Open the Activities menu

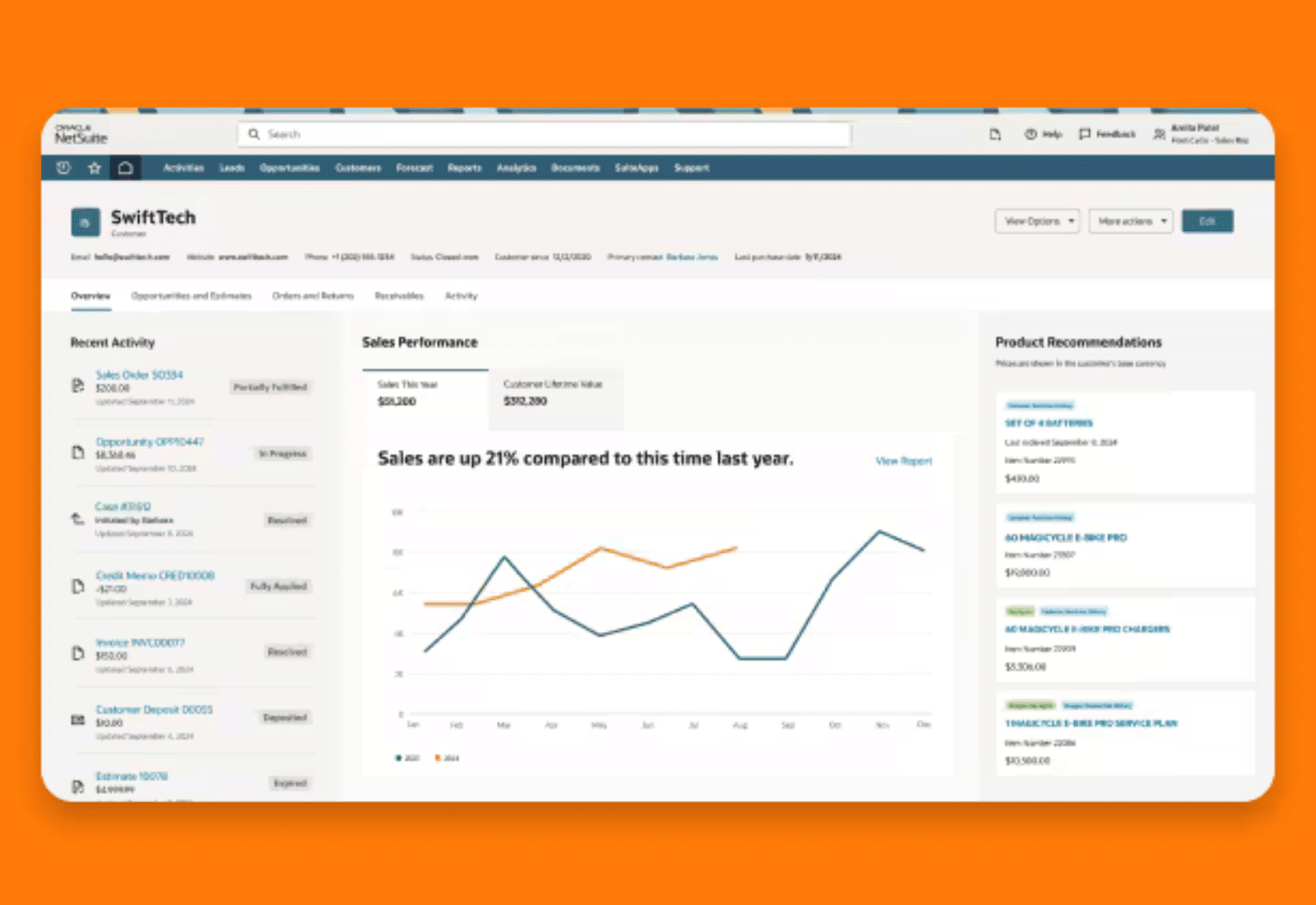(x=183, y=168)
